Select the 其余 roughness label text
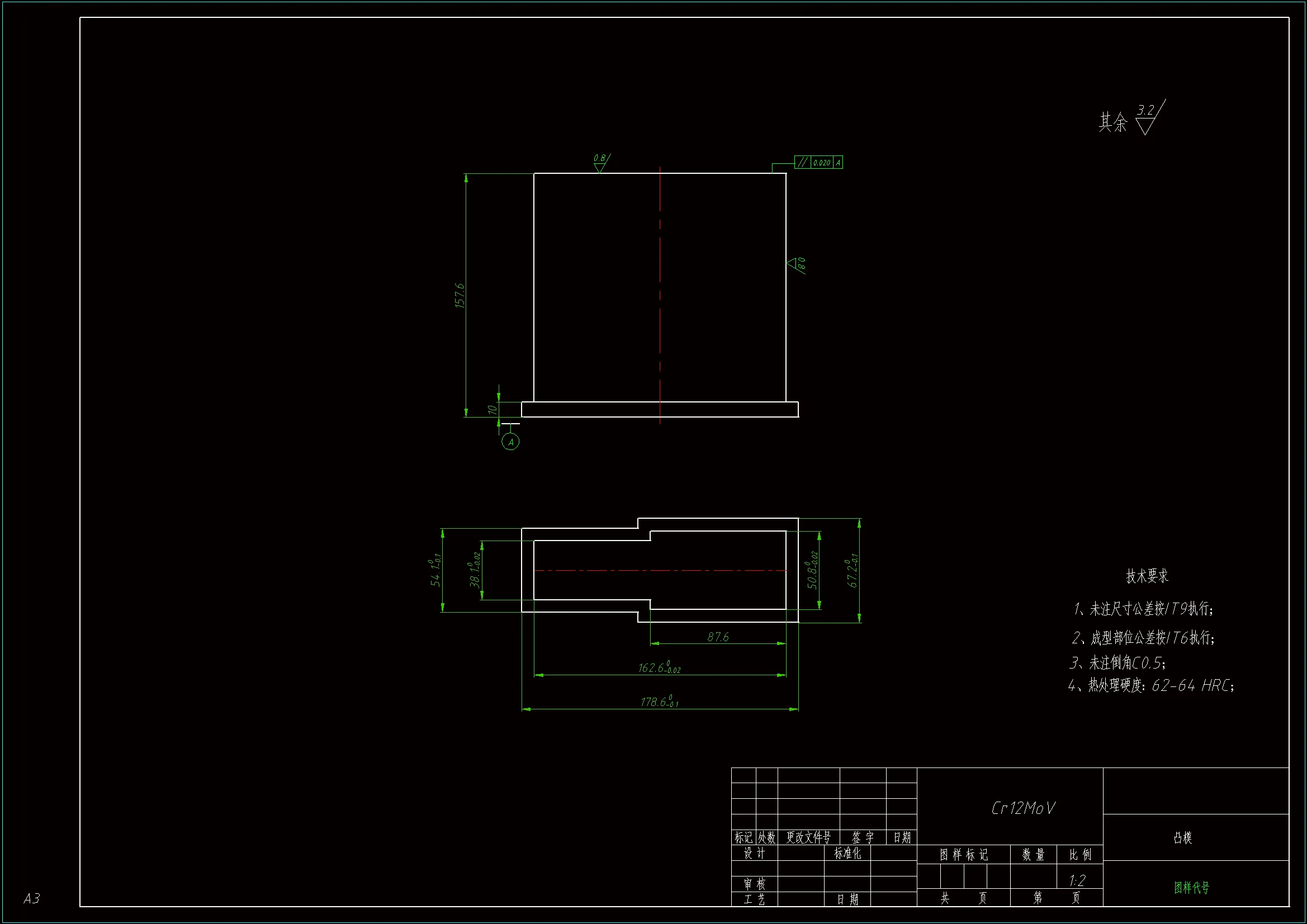This screenshot has width=1307, height=924. tap(1112, 122)
